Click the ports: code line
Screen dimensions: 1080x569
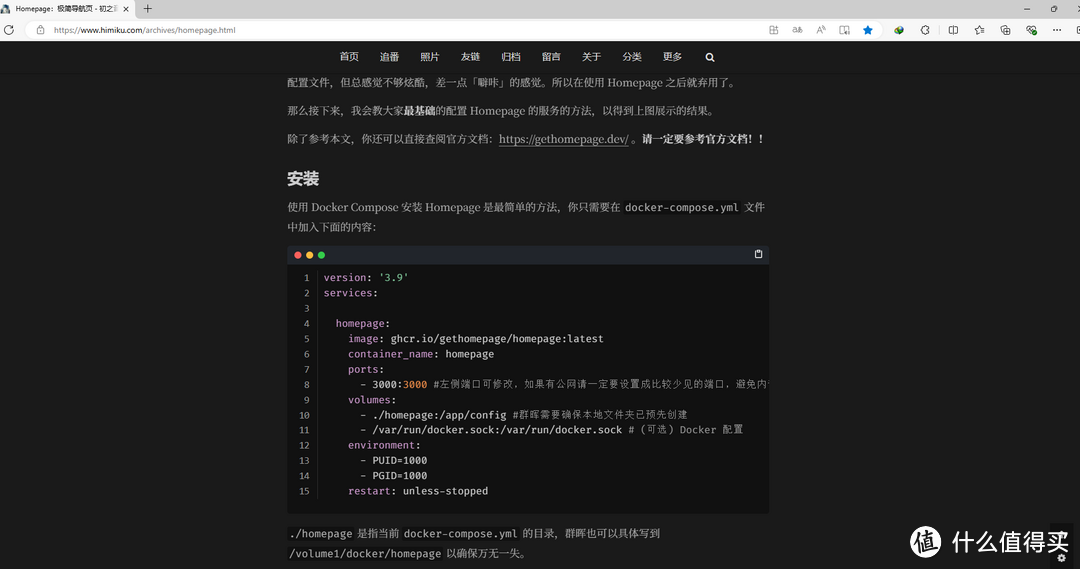(x=366, y=369)
